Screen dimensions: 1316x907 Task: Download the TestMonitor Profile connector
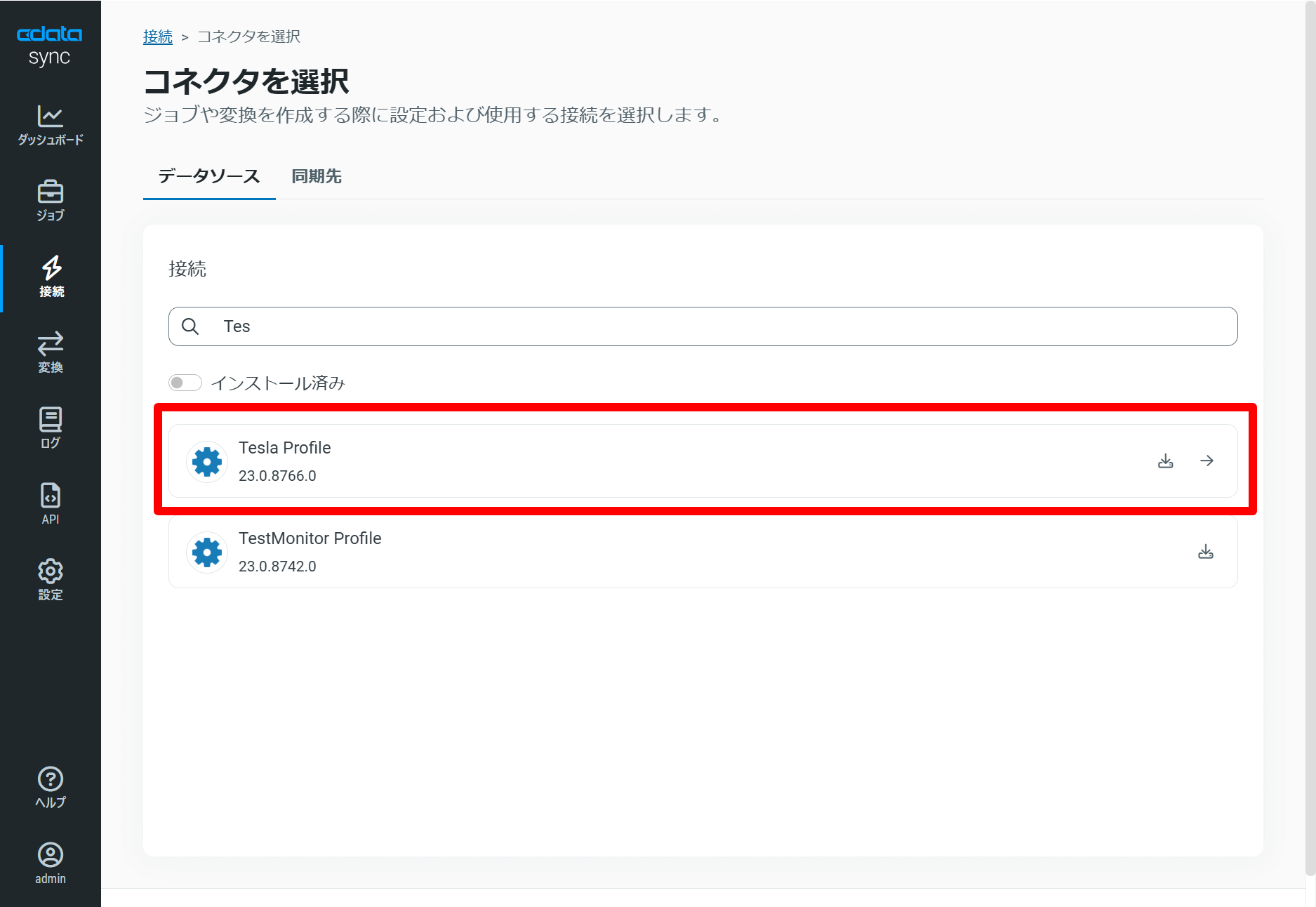[x=1205, y=552]
